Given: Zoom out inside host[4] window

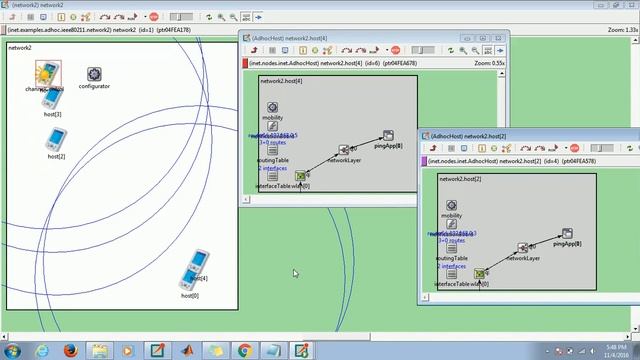Looking at the screenshot, I should point(476,50).
